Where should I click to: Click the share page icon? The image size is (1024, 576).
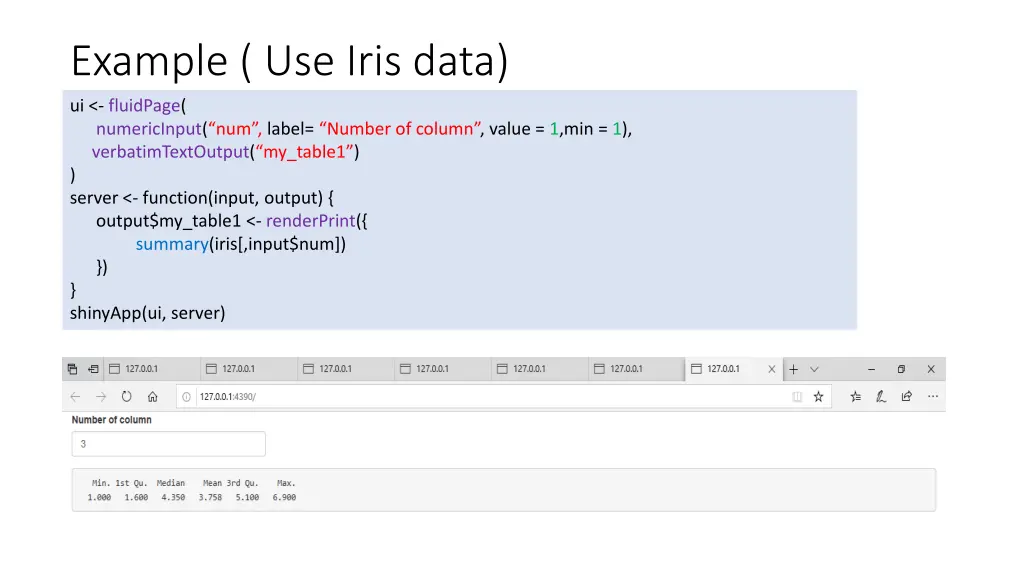coord(906,396)
